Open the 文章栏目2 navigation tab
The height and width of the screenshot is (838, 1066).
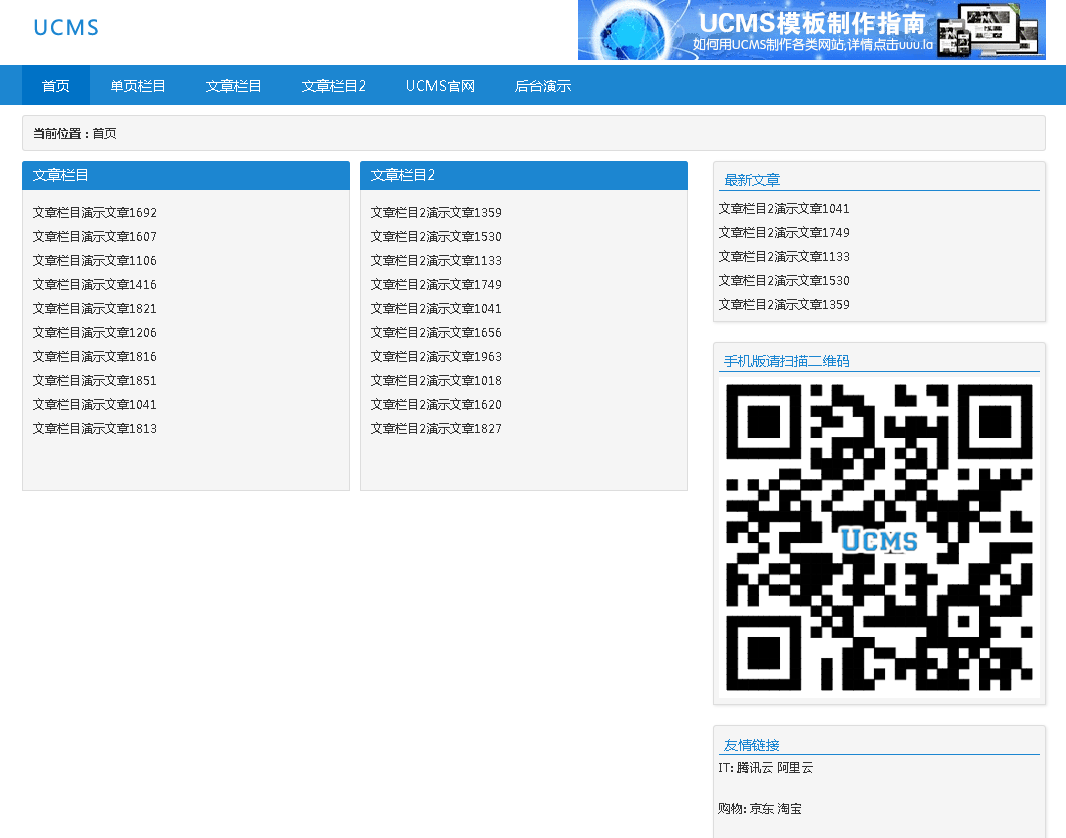pyautogui.click(x=333, y=85)
